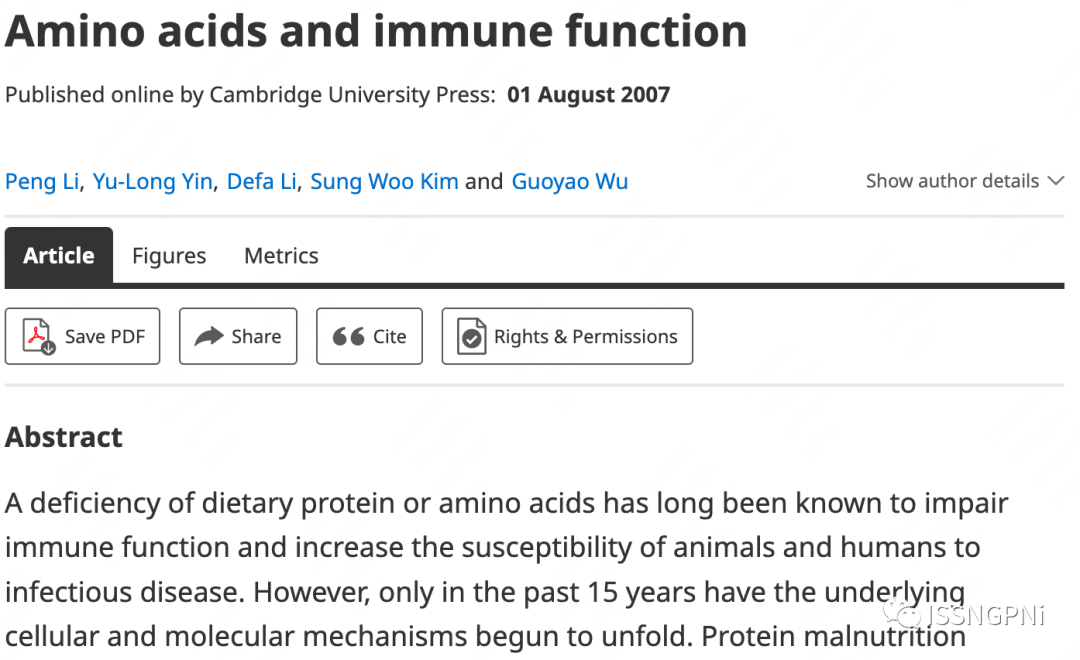Click the Defa Li author link
This screenshot has width=1080, height=660.
pos(261,182)
